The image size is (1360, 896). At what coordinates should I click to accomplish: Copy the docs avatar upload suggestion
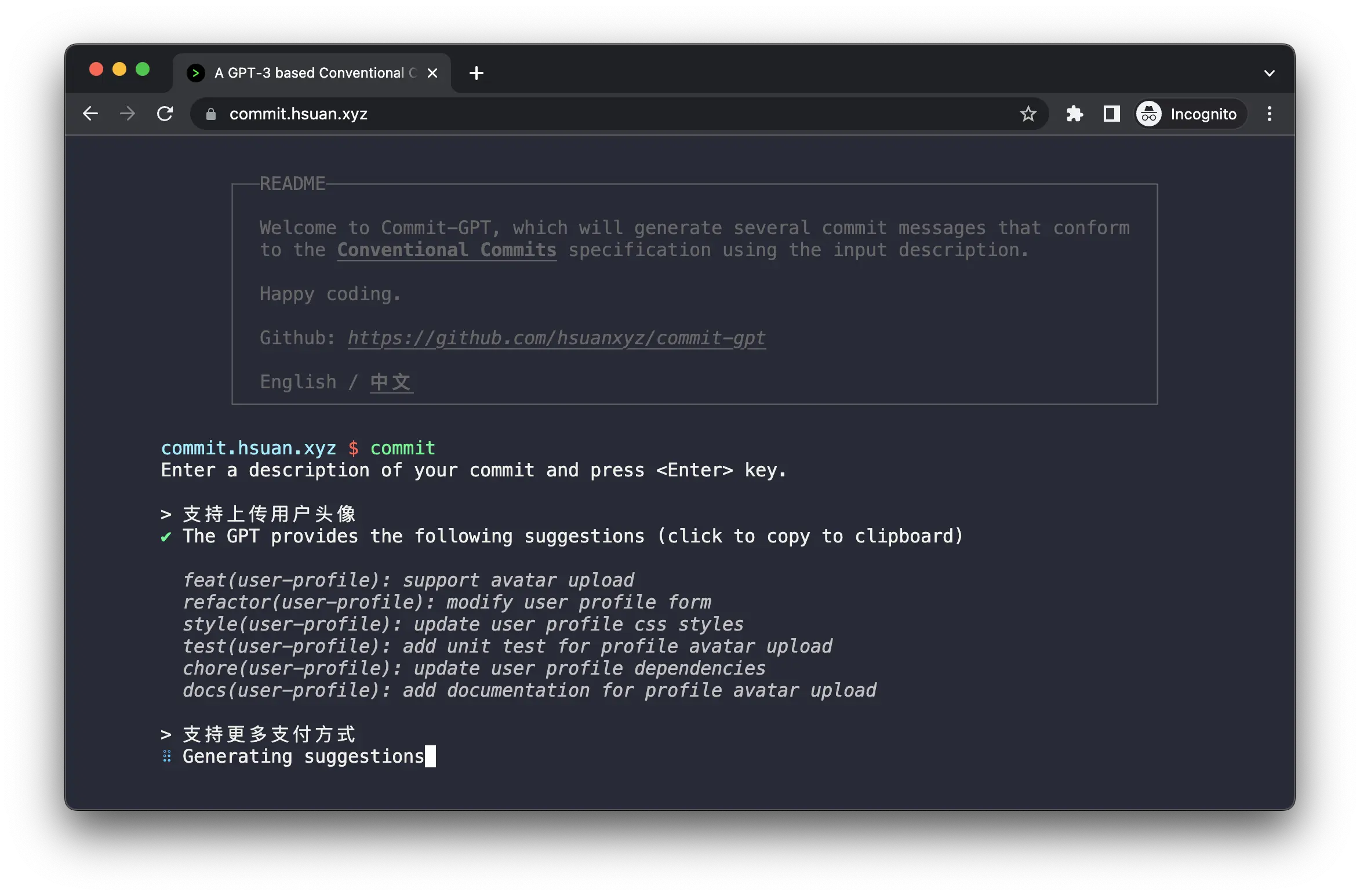point(529,690)
